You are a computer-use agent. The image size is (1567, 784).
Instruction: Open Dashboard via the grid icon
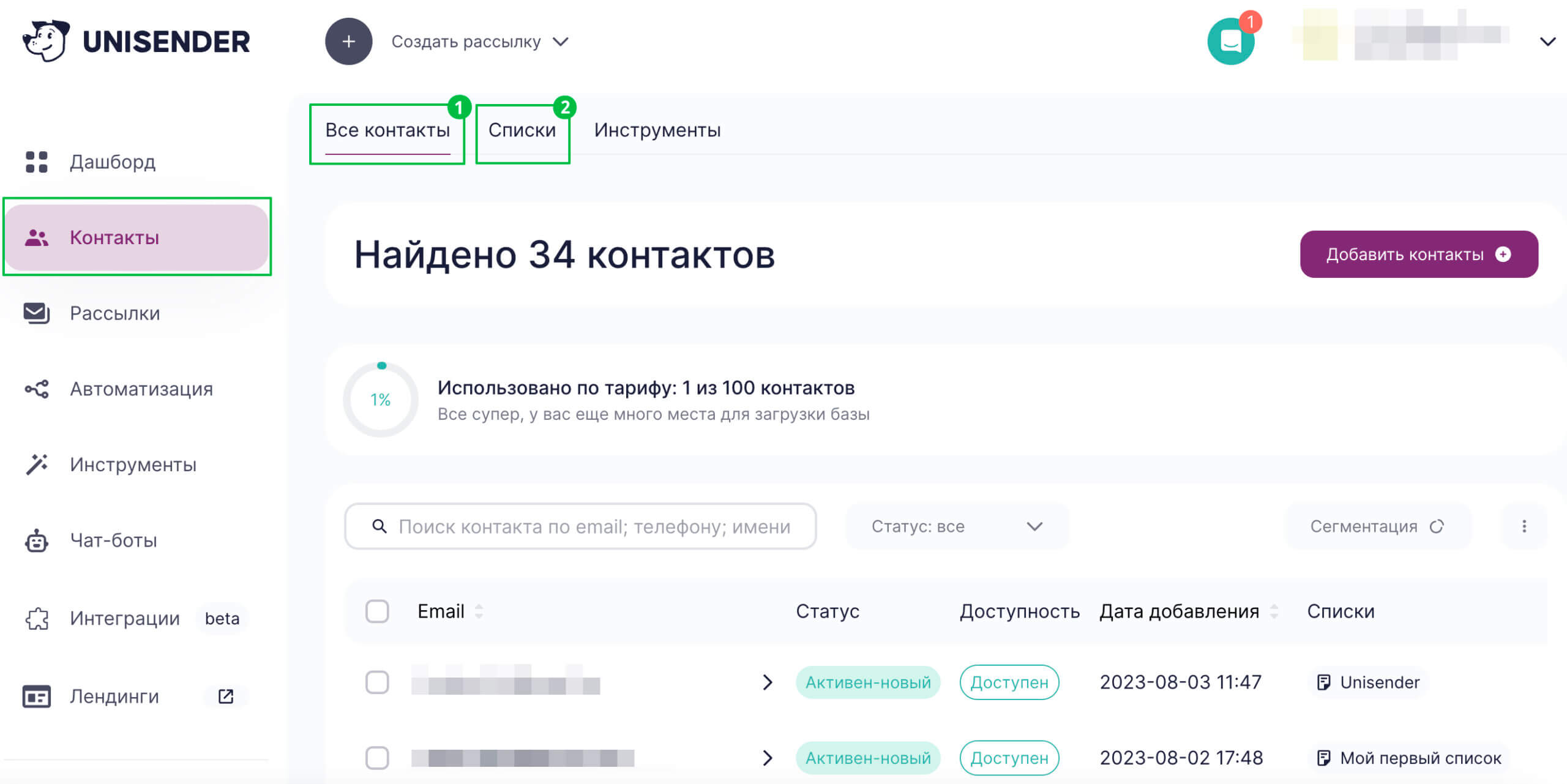(x=37, y=162)
